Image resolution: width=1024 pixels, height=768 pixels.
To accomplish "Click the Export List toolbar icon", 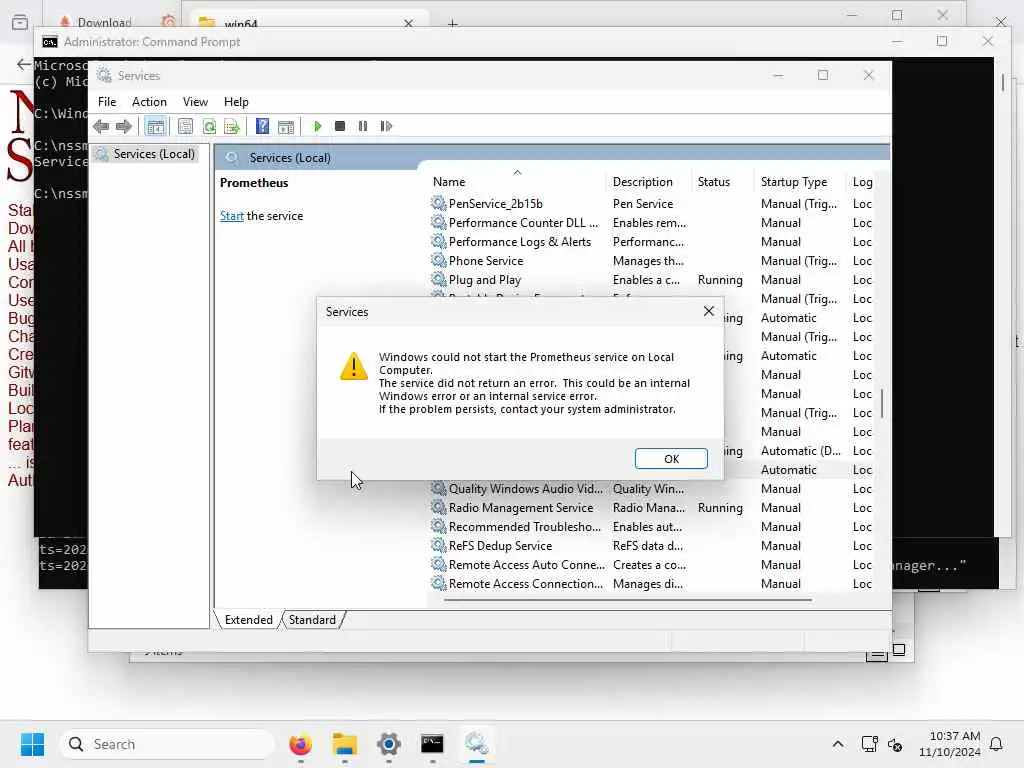I will coord(232,126).
